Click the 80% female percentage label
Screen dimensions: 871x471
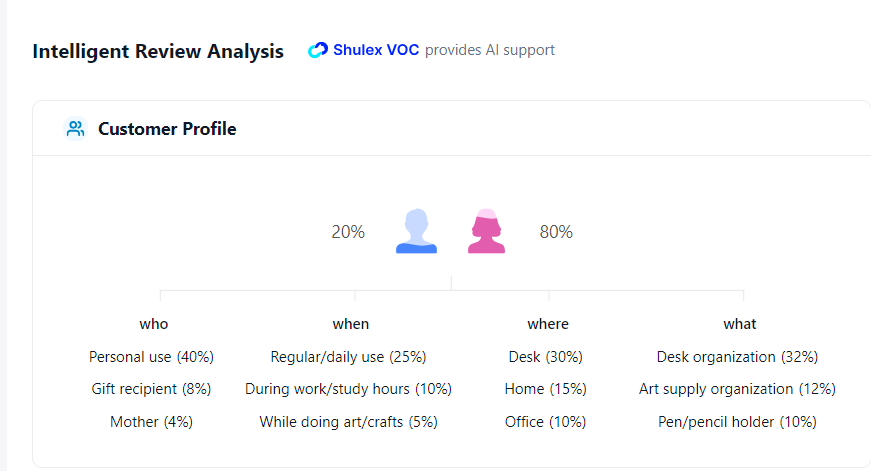[556, 232]
